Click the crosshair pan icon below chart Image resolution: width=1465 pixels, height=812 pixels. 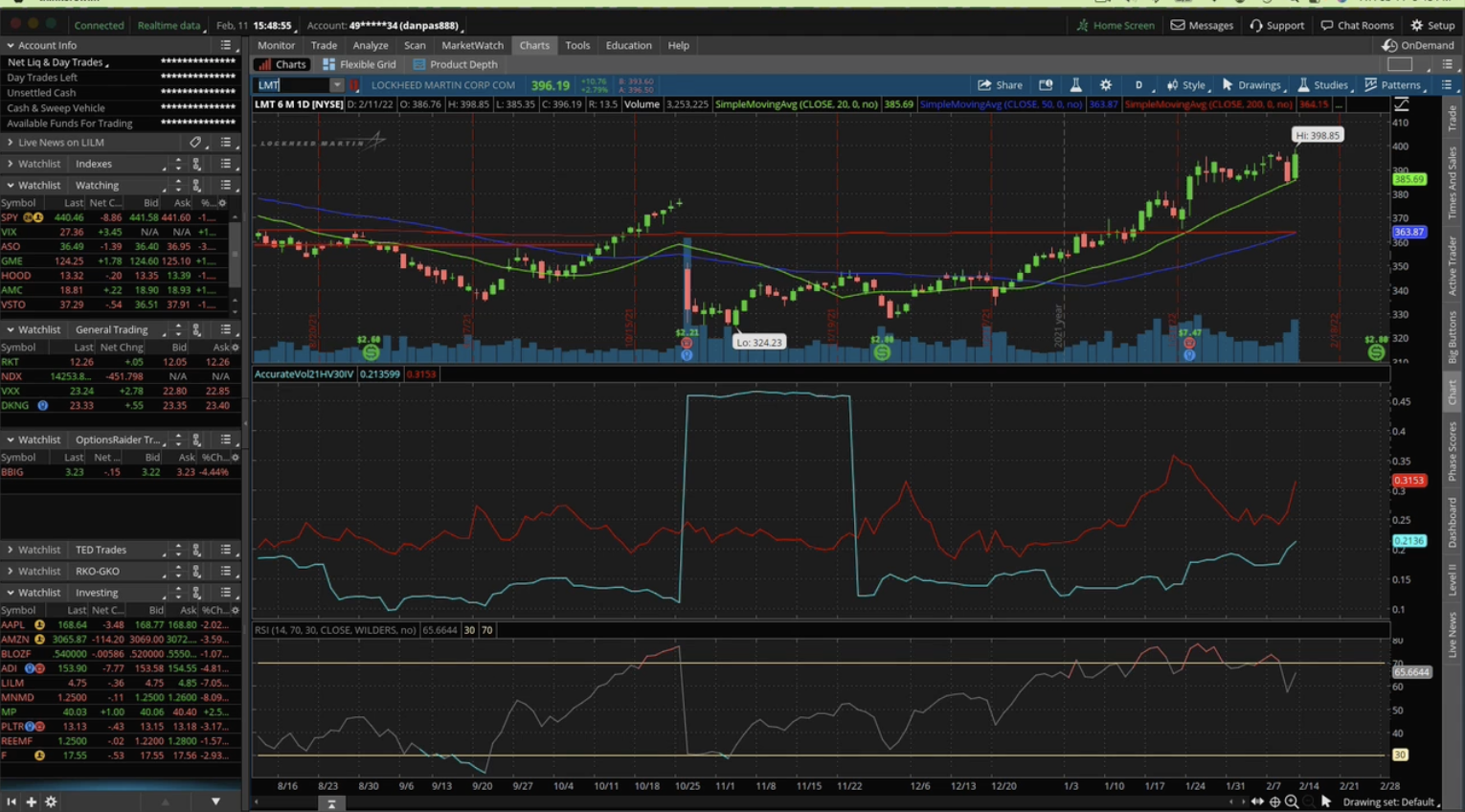tap(1274, 801)
